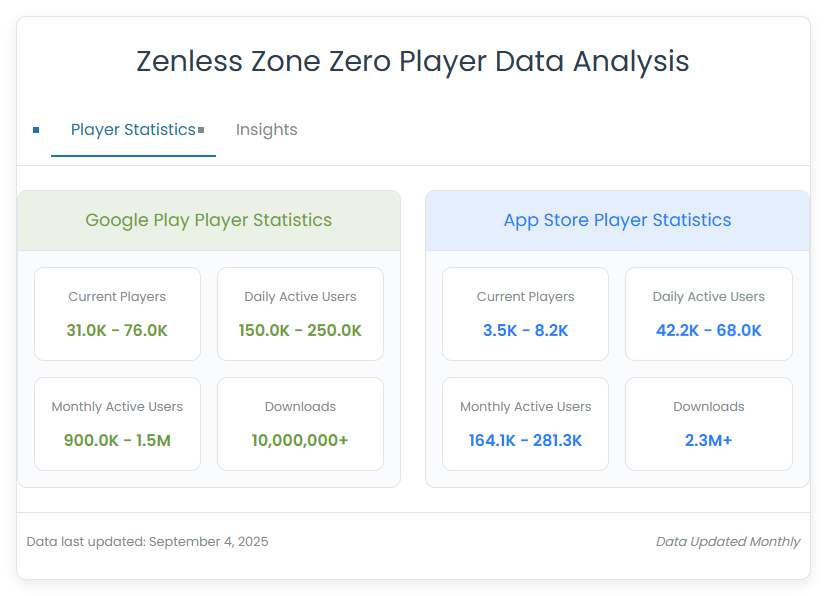Select the Player Statistics tab
831x596 pixels.
(133, 130)
